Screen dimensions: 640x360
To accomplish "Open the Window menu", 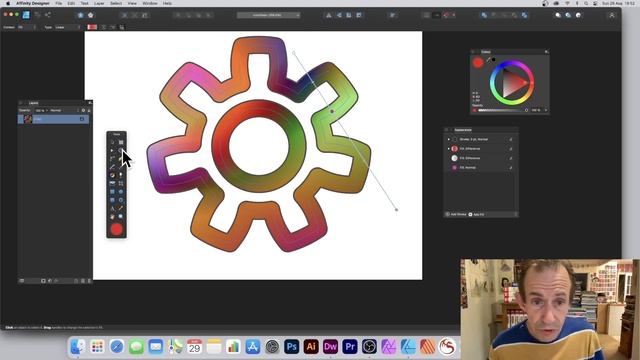I will pyautogui.click(x=150, y=3).
